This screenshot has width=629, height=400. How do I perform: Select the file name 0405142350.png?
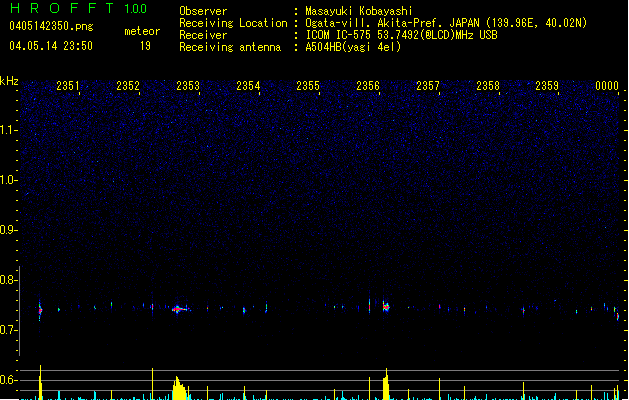pos(51,26)
